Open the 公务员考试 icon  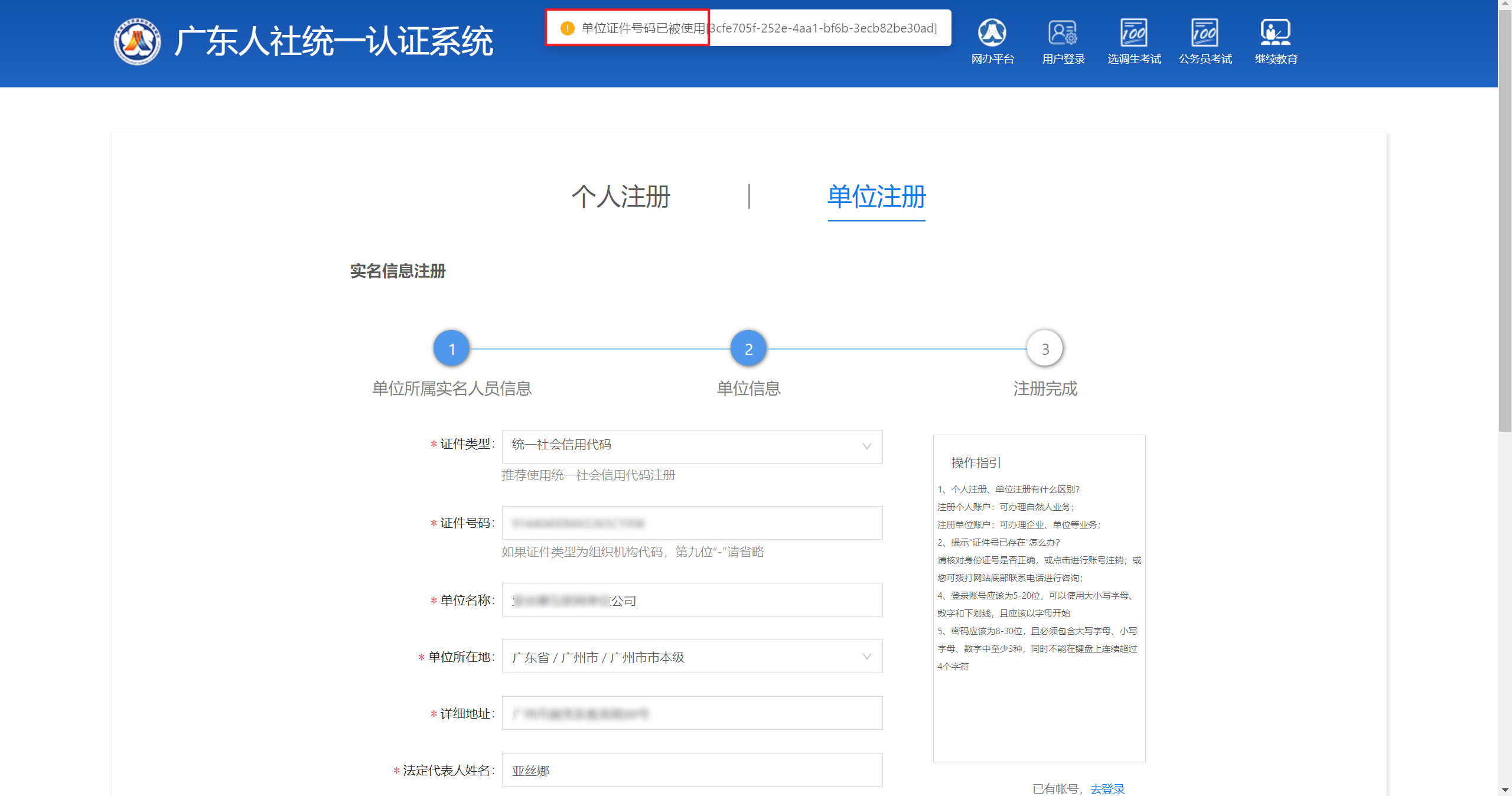(x=1205, y=33)
